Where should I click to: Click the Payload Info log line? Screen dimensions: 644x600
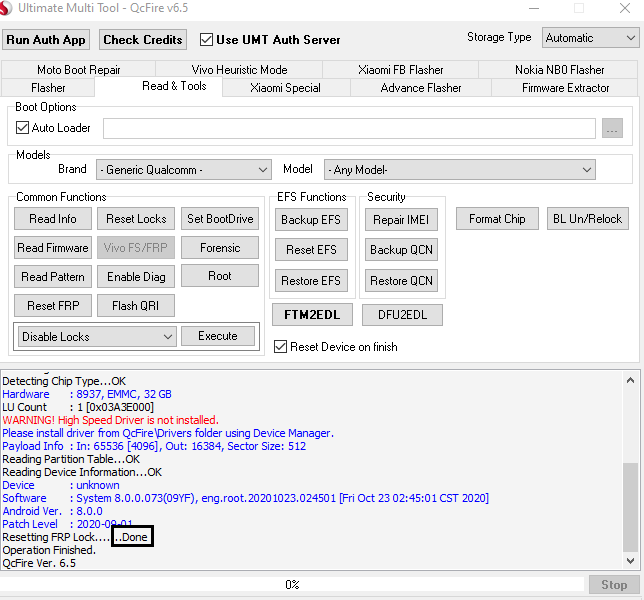[x=154, y=446]
